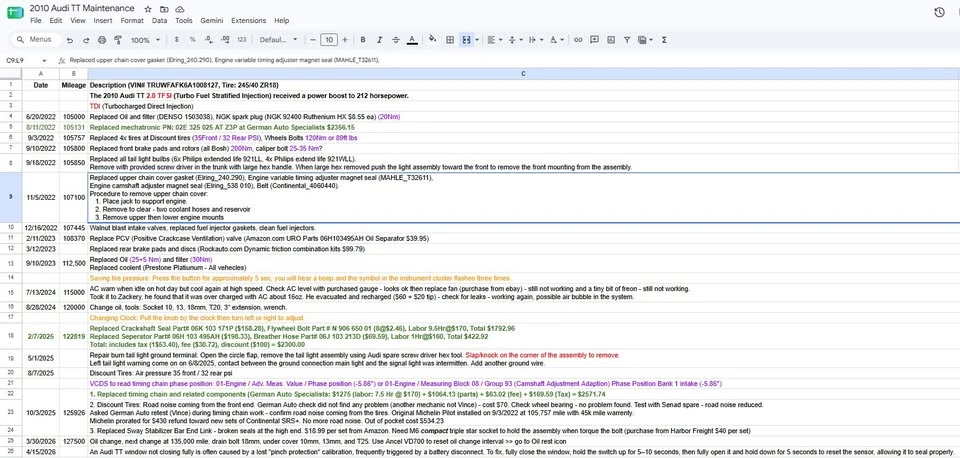Print the spreadsheet
The image size is (960, 458).
tap(102, 40)
